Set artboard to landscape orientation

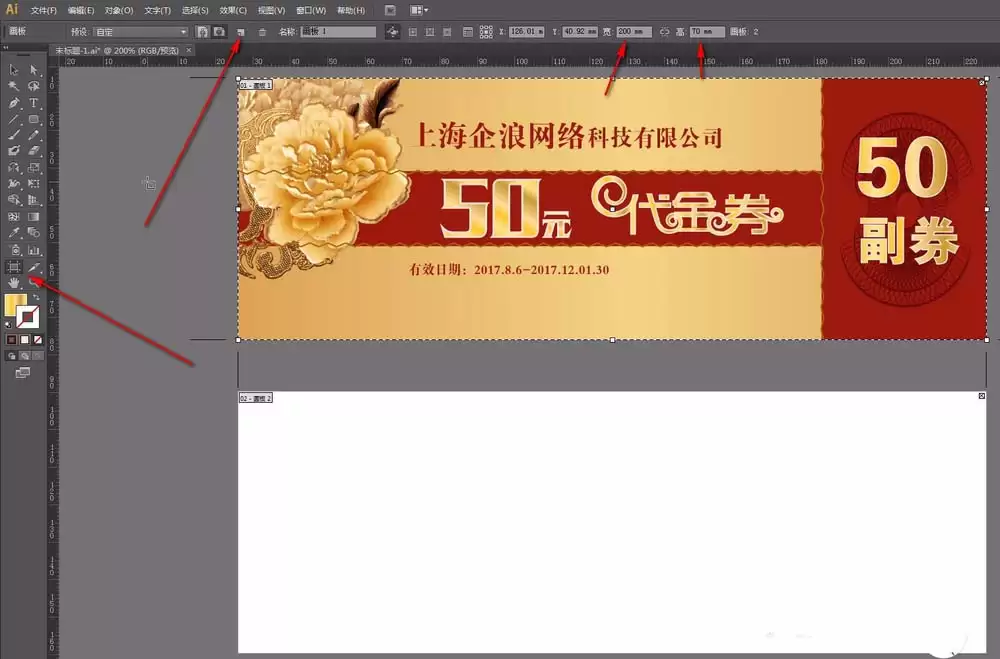tap(219, 31)
